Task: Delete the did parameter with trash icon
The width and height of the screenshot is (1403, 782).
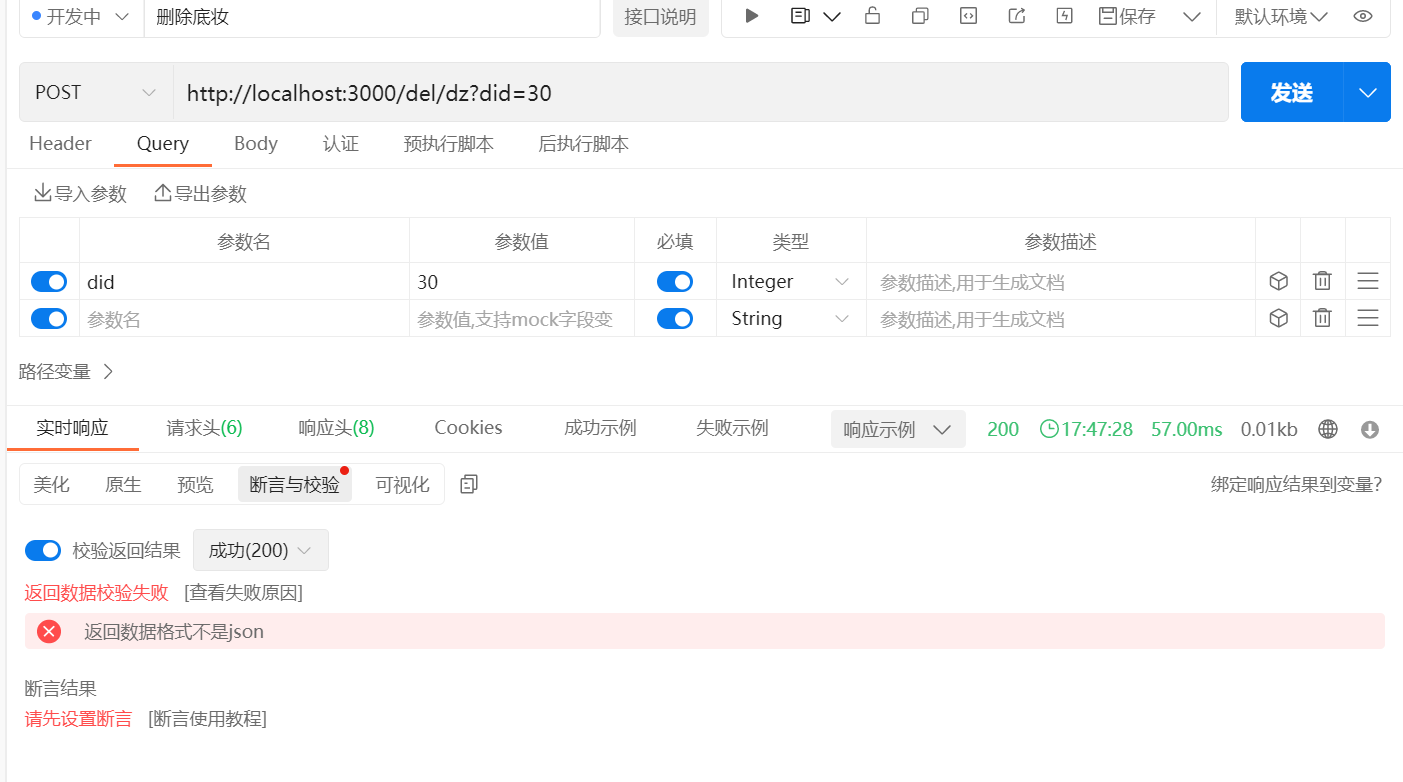Action: coord(1322,282)
